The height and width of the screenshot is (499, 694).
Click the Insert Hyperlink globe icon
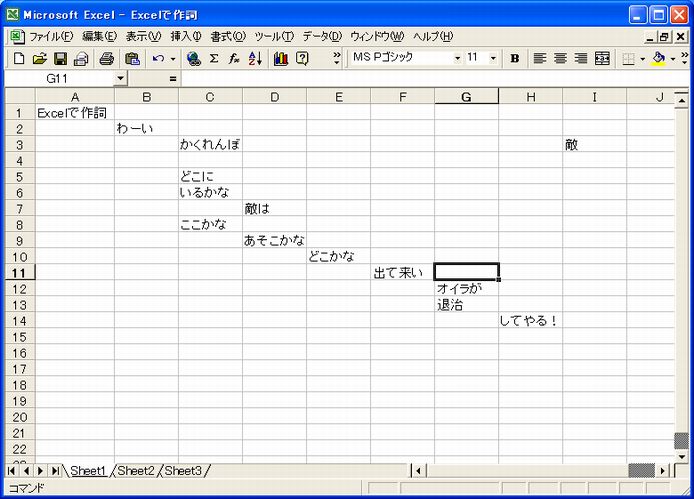point(193,58)
